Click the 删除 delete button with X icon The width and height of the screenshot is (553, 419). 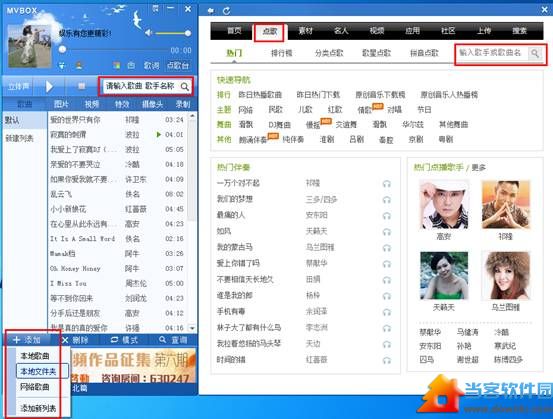(x=75, y=340)
